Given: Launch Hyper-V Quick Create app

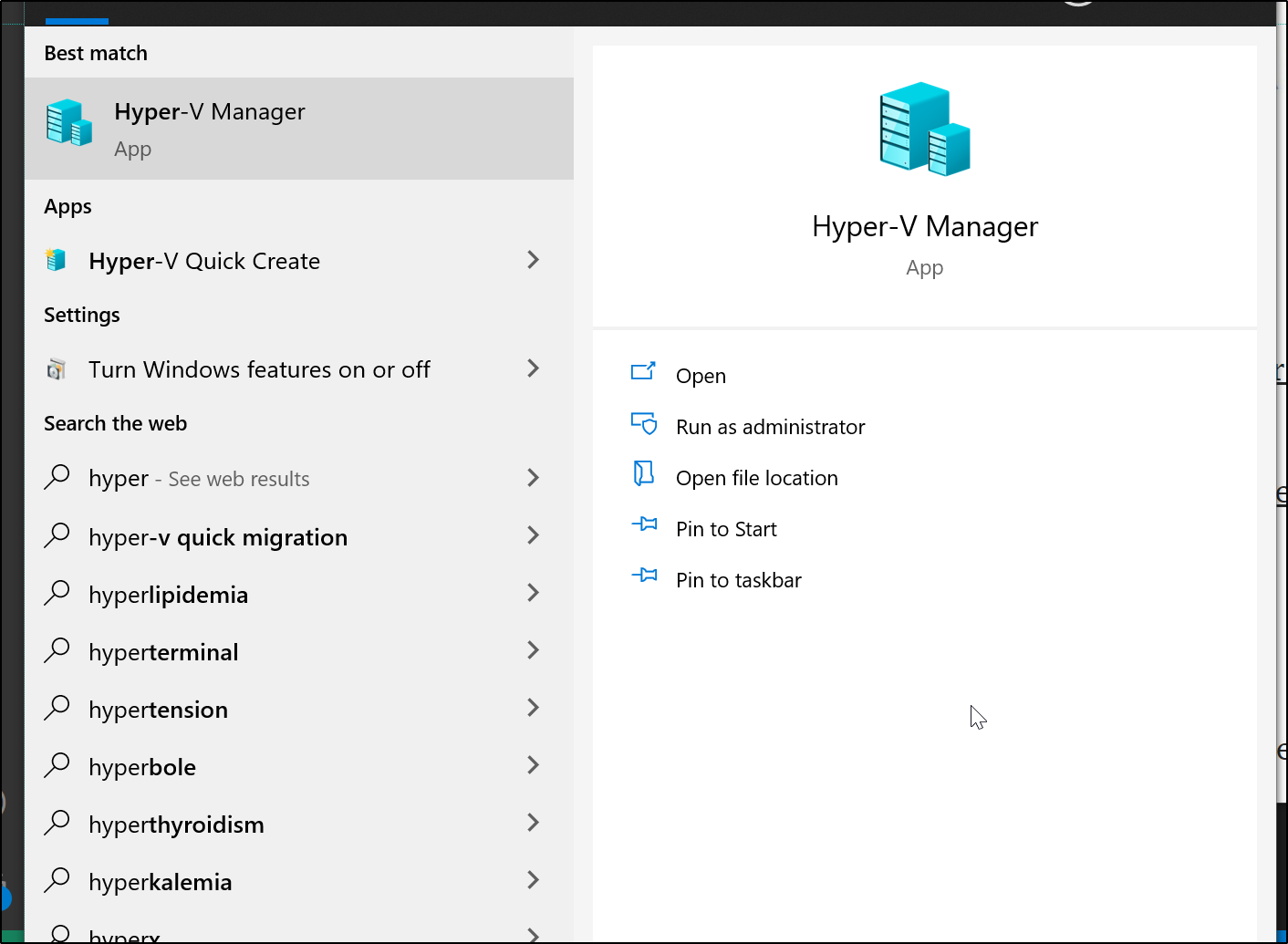Looking at the screenshot, I should tap(299, 261).
